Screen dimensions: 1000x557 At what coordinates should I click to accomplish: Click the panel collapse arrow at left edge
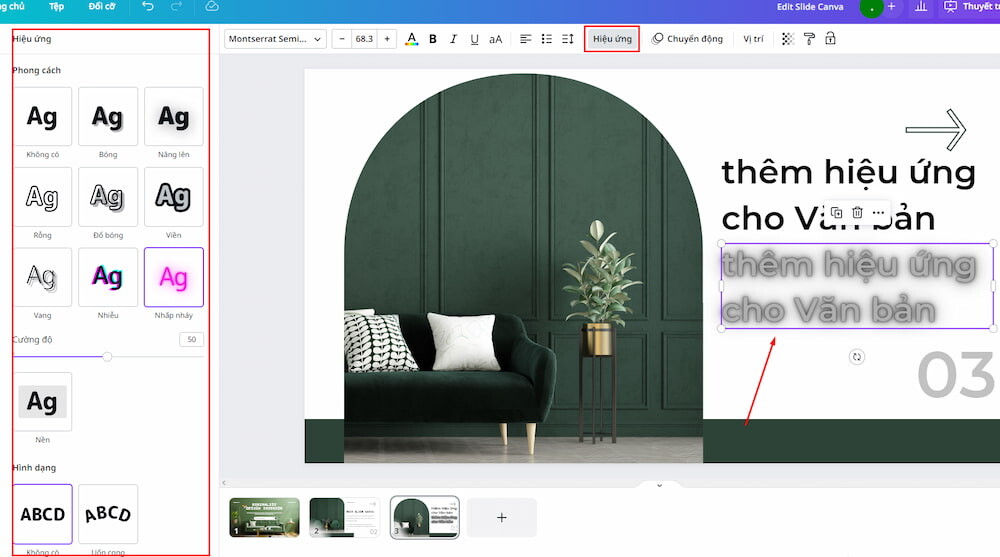click(x=224, y=483)
